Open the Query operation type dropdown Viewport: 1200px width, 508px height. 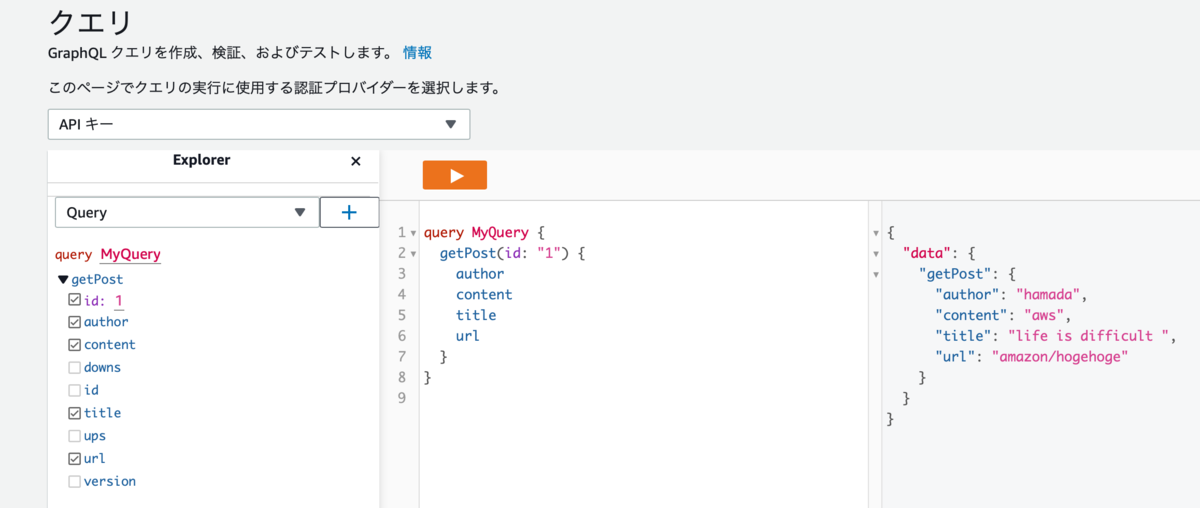point(187,212)
